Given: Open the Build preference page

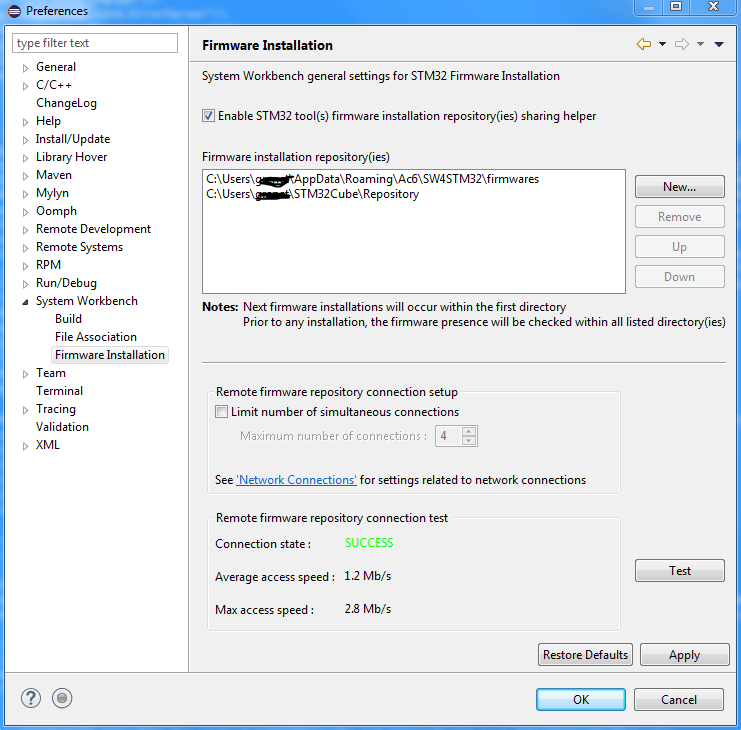Looking at the screenshot, I should click(68, 319).
